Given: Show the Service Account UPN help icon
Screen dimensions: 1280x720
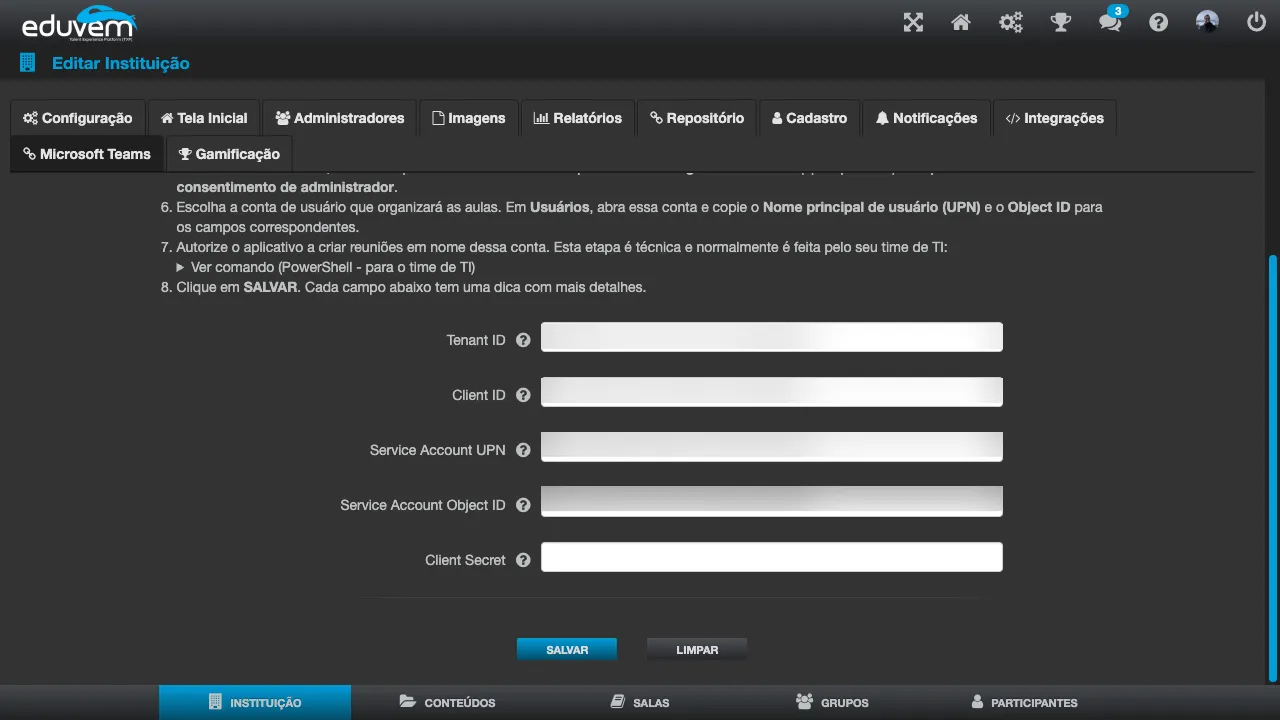Looking at the screenshot, I should point(523,450).
